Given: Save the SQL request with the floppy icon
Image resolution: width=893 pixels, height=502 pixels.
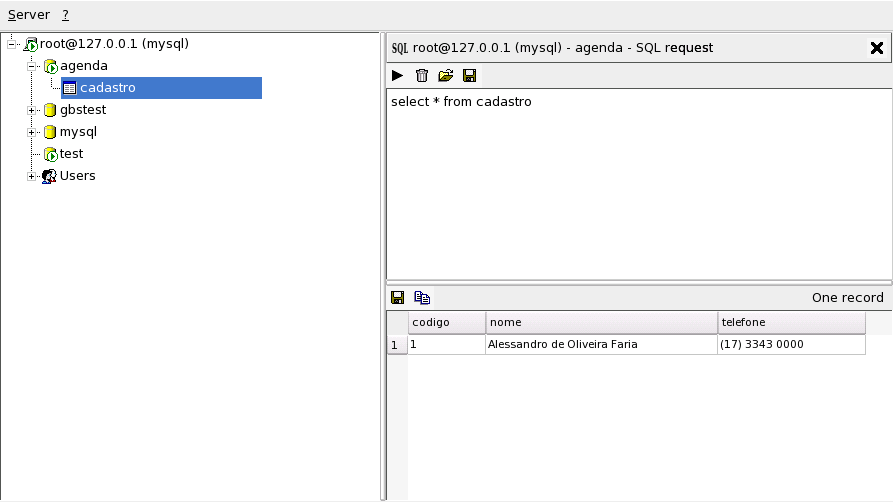Looking at the screenshot, I should (x=469, y=76).
